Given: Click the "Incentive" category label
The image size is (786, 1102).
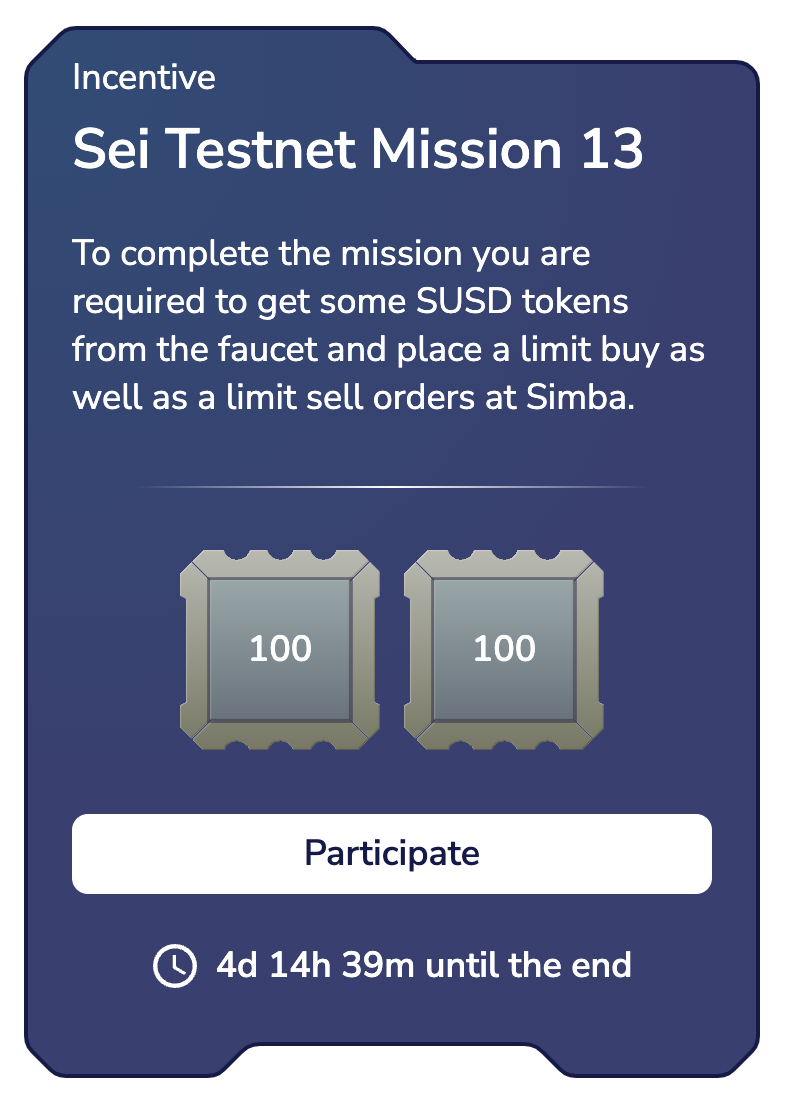Looking at the screenshot, I should coord(144,78).
